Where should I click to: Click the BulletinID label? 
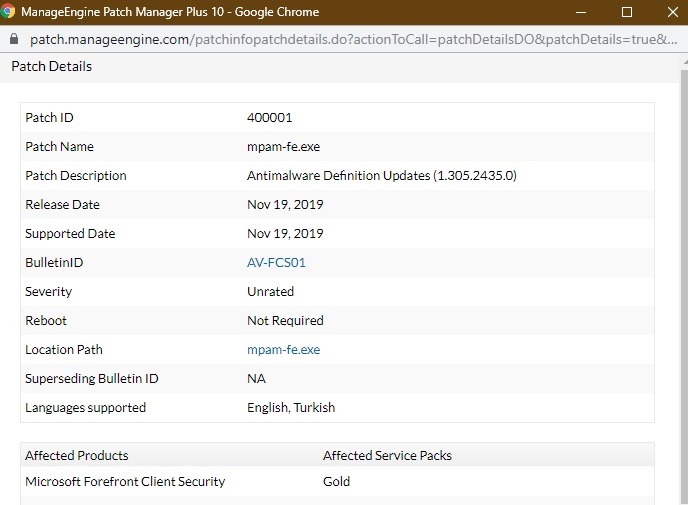click(54, 262)
